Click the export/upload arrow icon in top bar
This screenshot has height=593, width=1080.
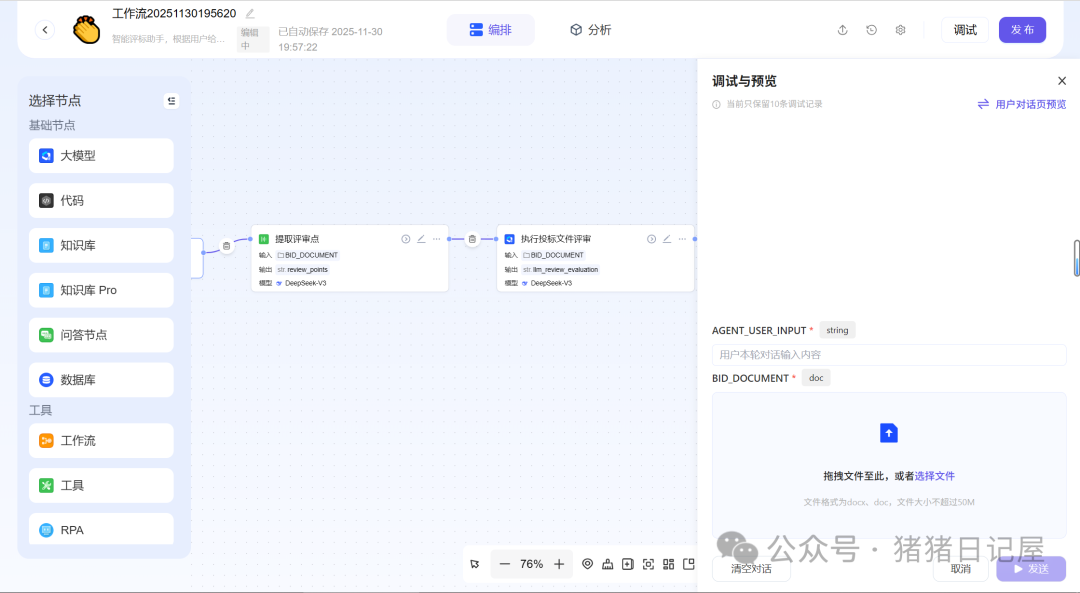coord(841,30)
